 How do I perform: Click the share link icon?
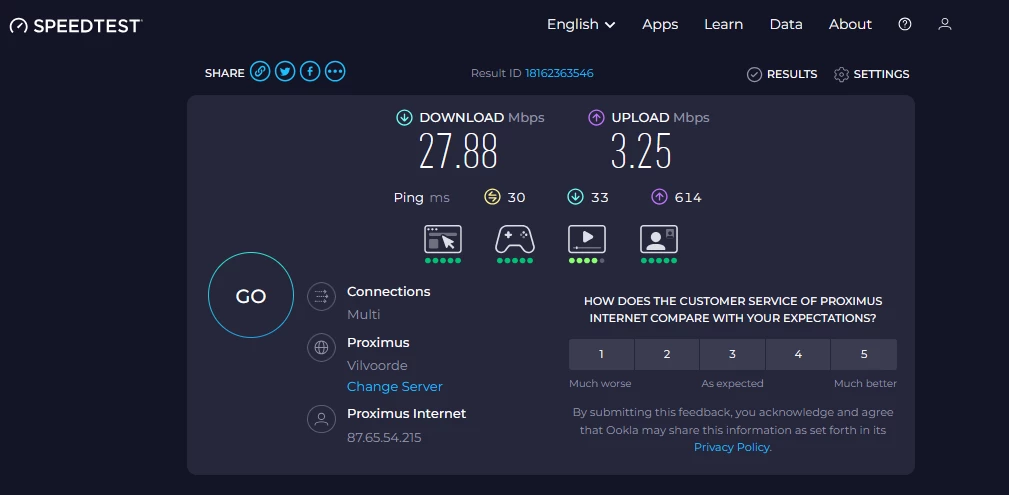coord(260,72)
